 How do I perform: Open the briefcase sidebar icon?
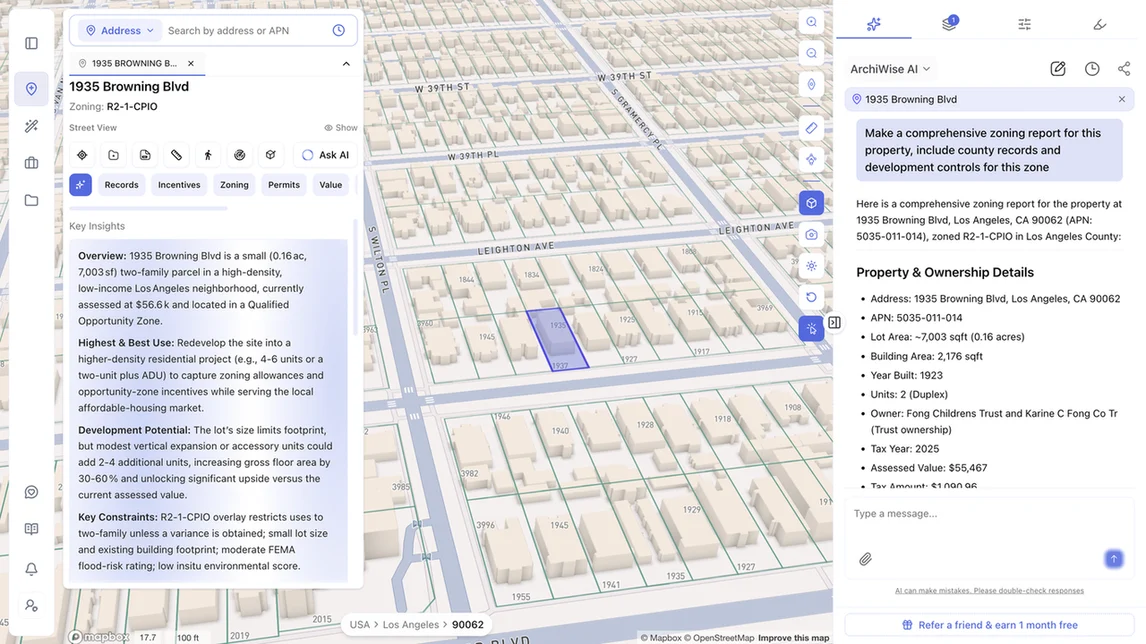click(31, 163)
